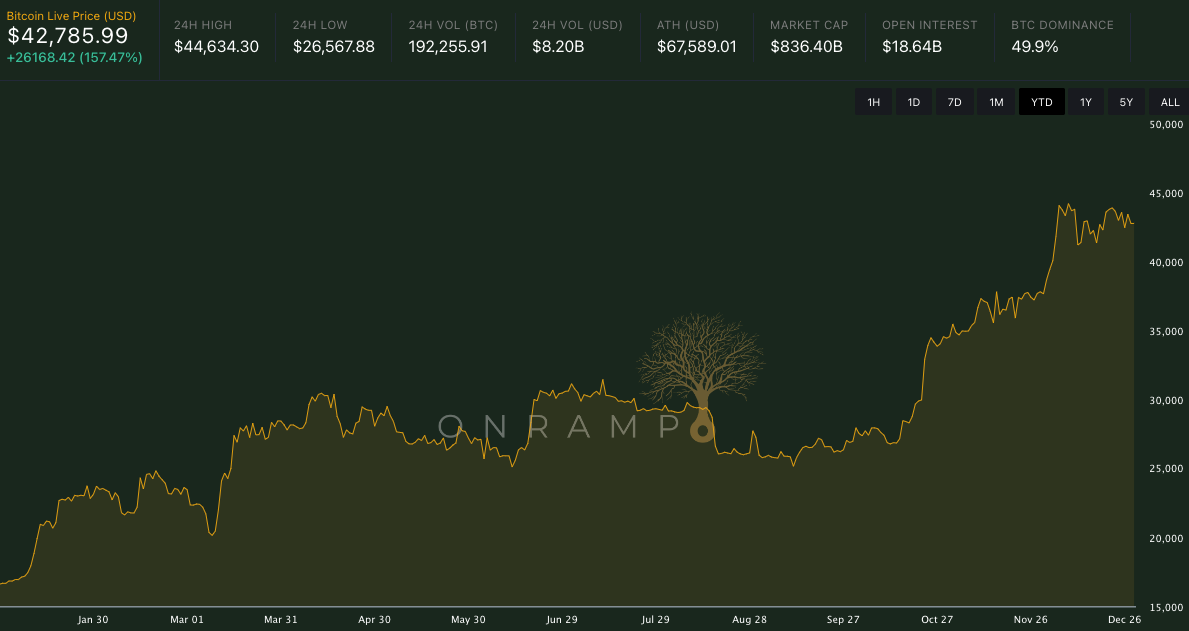
Task: Click the Oct 27 x-axis date
Action: click(937, 620)
